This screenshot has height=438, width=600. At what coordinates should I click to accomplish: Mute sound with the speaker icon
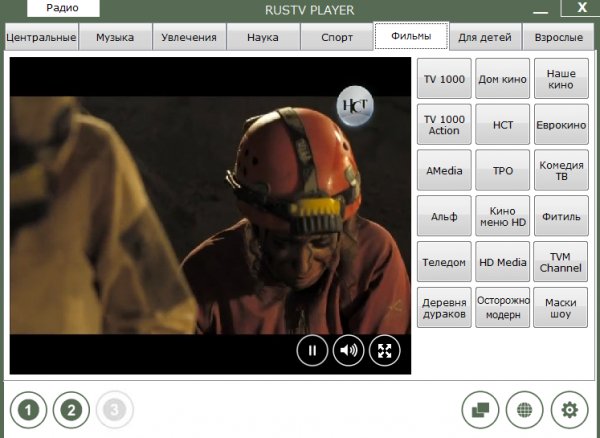pos(348,350)
